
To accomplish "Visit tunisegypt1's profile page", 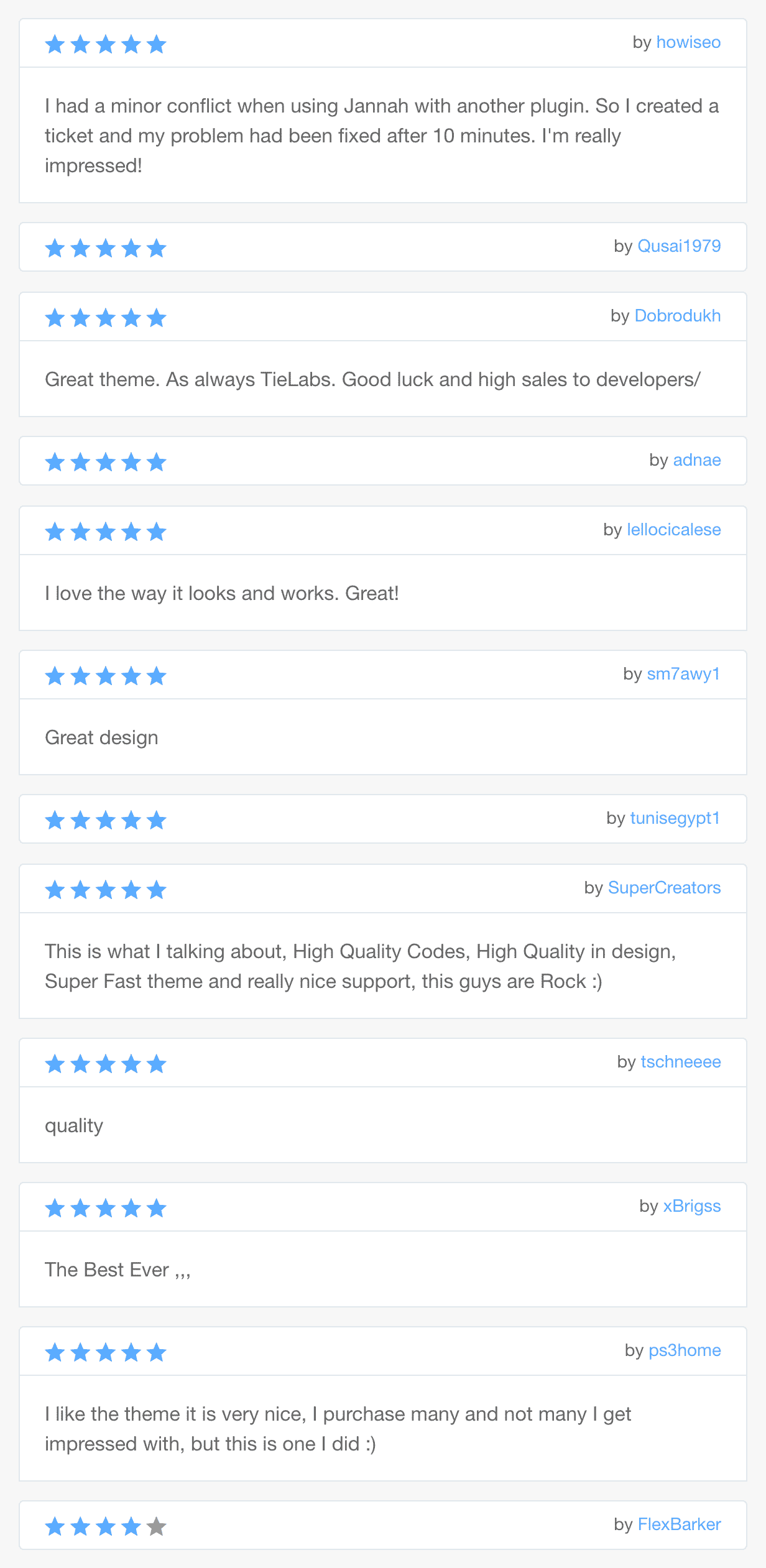I will [x=675, y=818].
